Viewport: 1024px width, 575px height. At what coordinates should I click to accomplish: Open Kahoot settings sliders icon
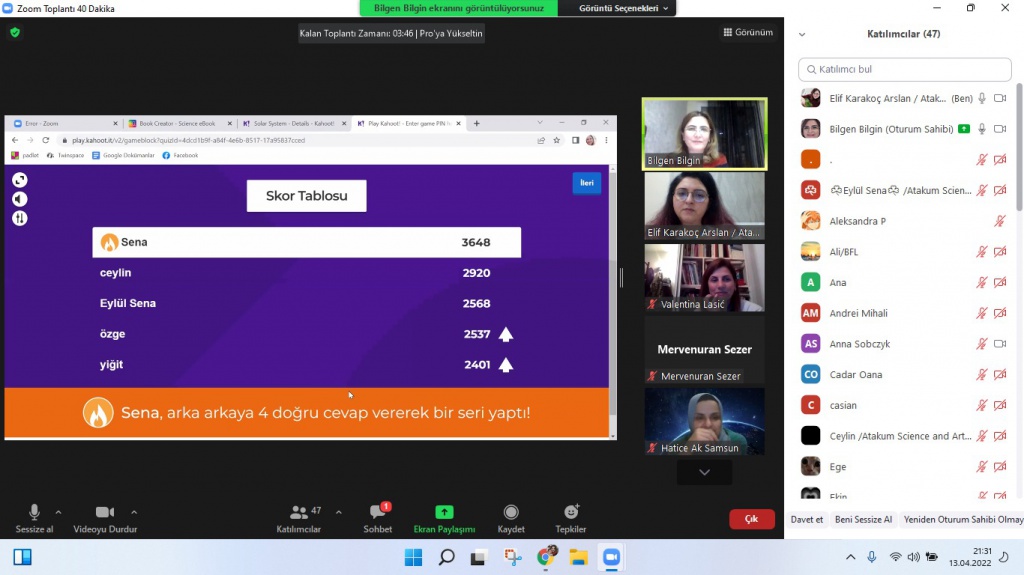[20, 218]
